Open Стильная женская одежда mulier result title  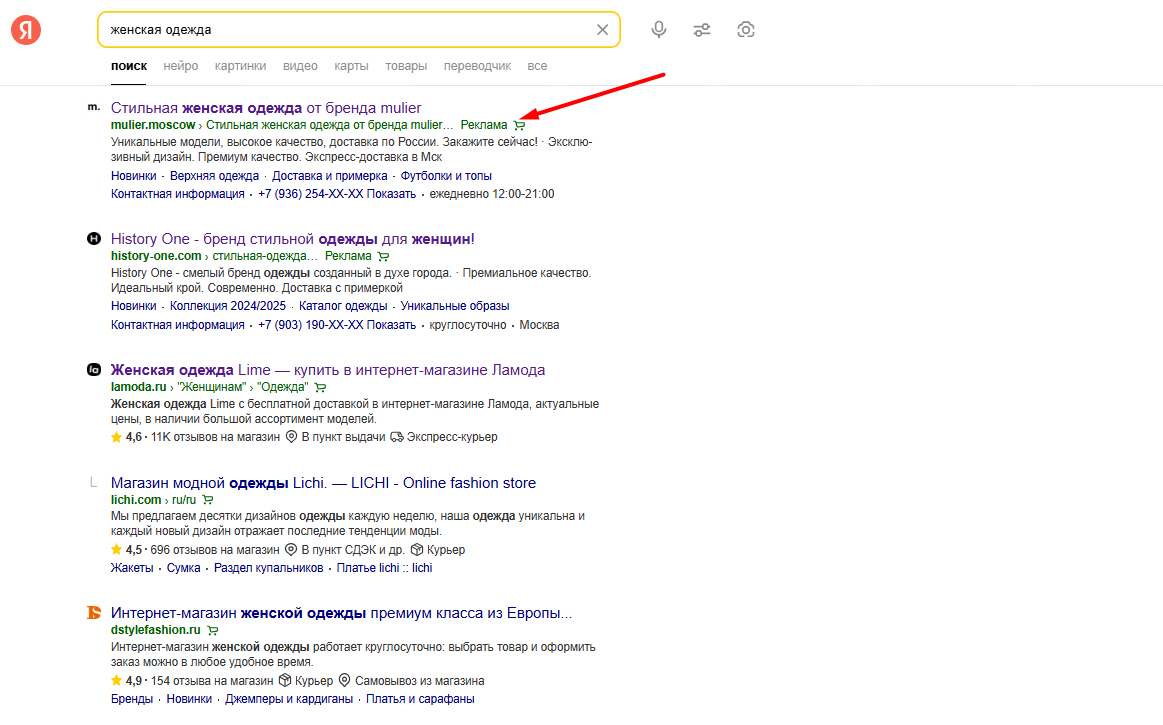(266, 108)
